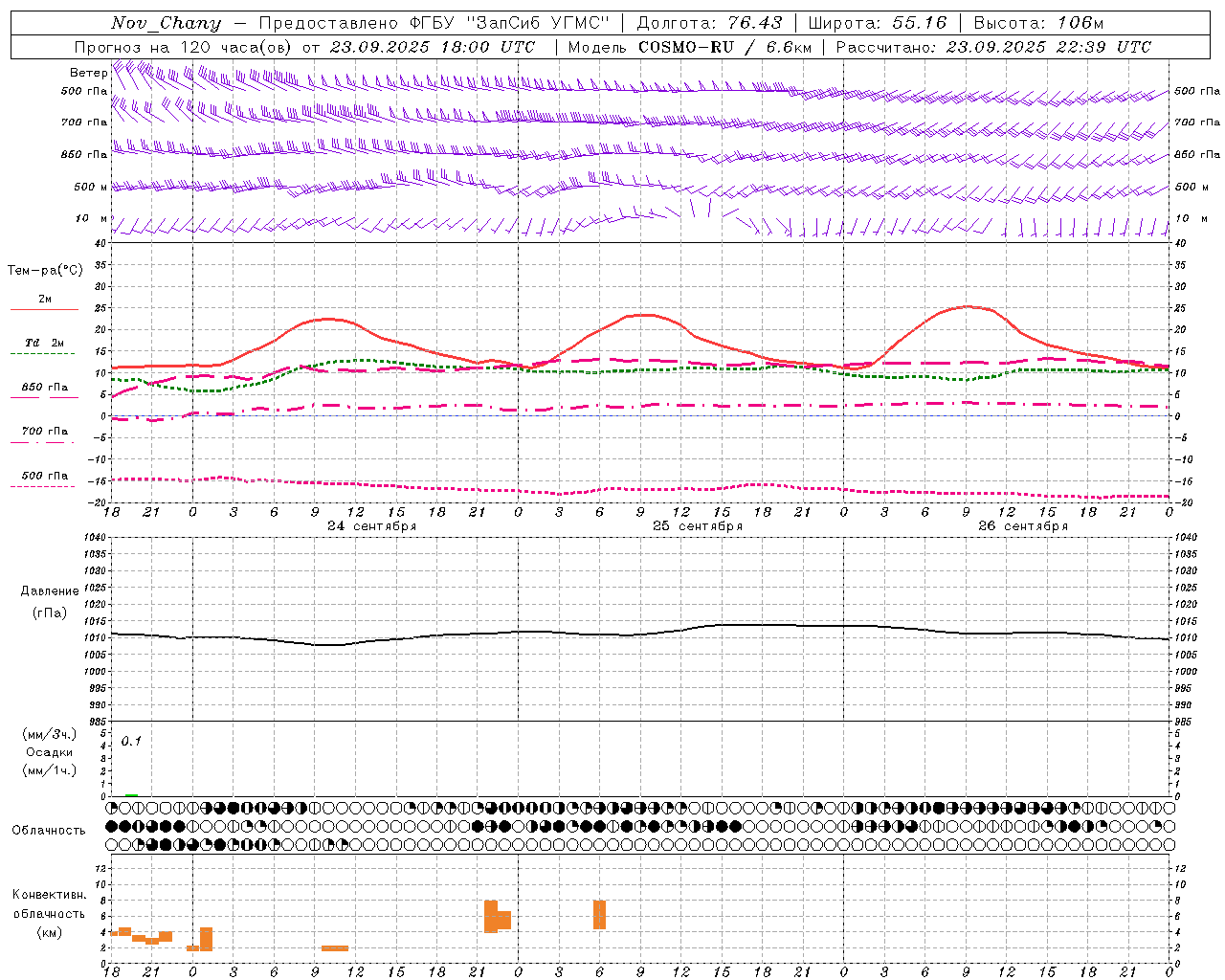Click the Td 2м legend entry
1225x980 pixels.
coord(45,343)
